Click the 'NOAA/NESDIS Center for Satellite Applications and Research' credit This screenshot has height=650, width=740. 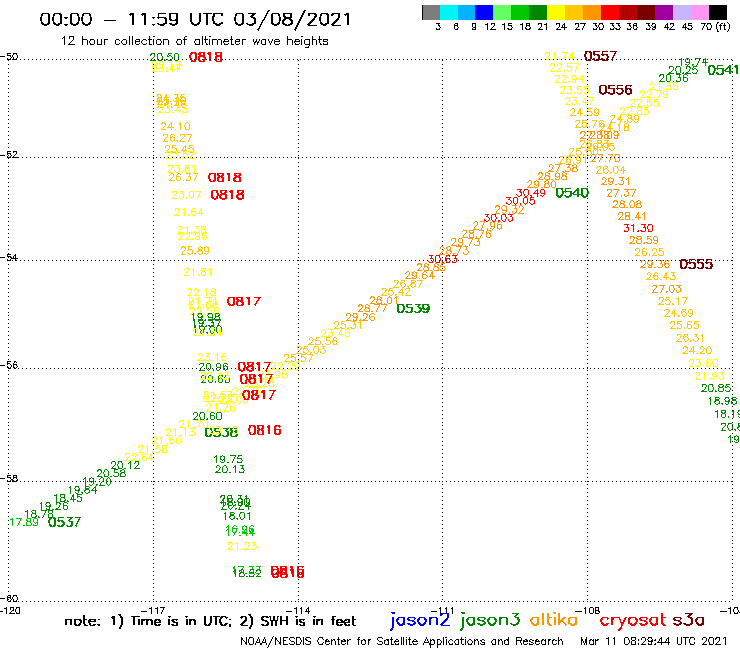click(x=402, y=642)
